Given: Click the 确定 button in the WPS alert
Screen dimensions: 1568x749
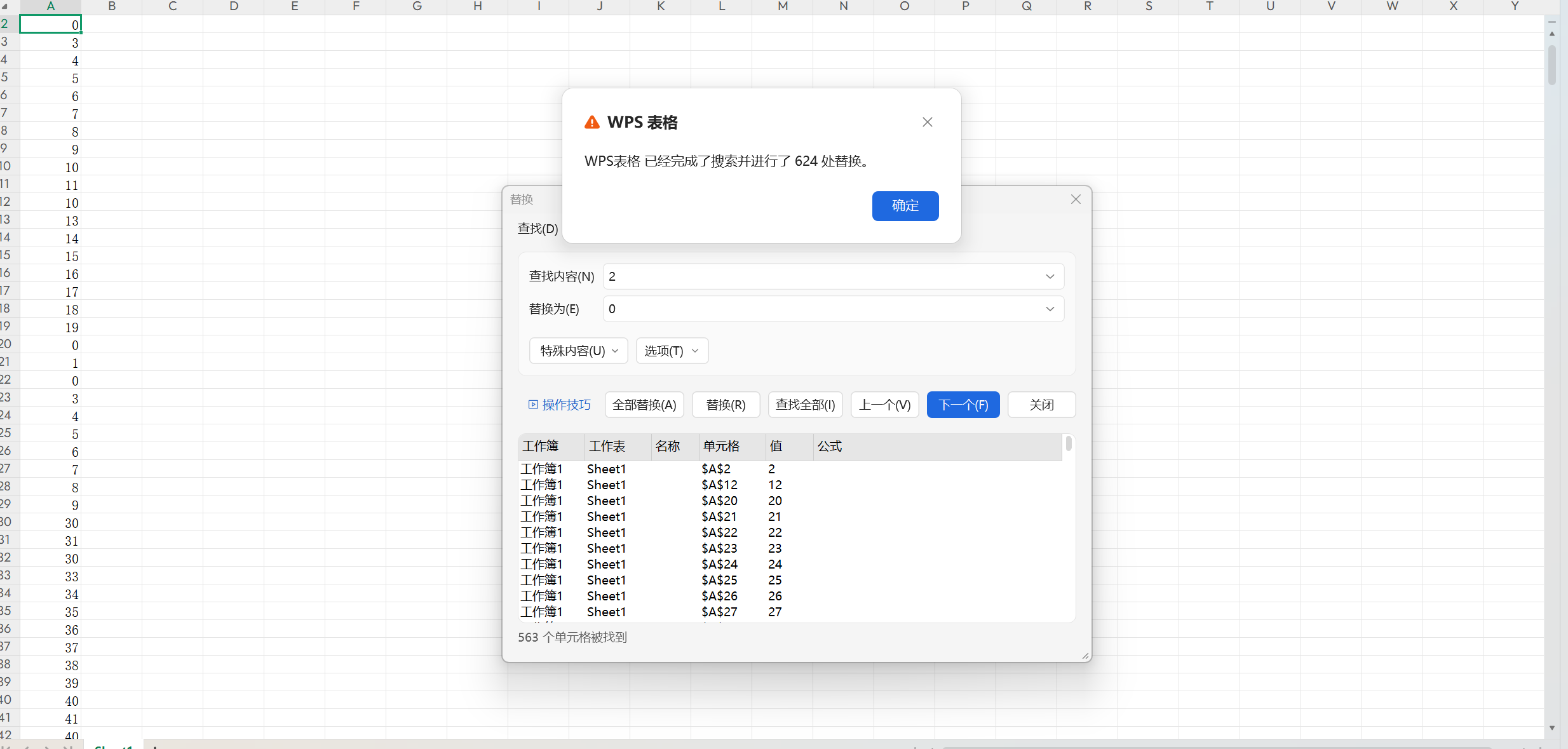Looking at the screenshot, I should click(x=905, y=206).
